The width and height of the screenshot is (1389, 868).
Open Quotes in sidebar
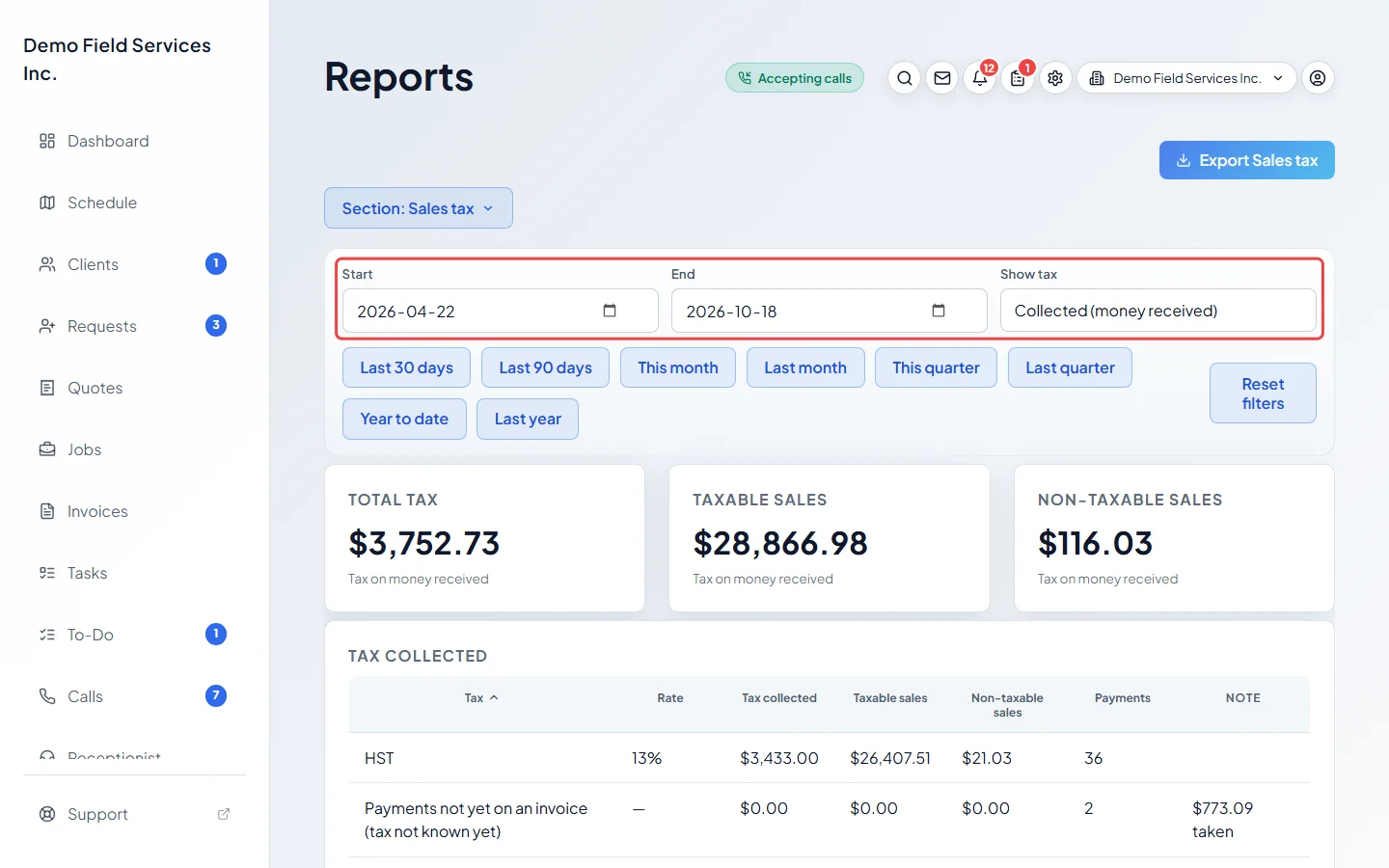tap(134, 388)
